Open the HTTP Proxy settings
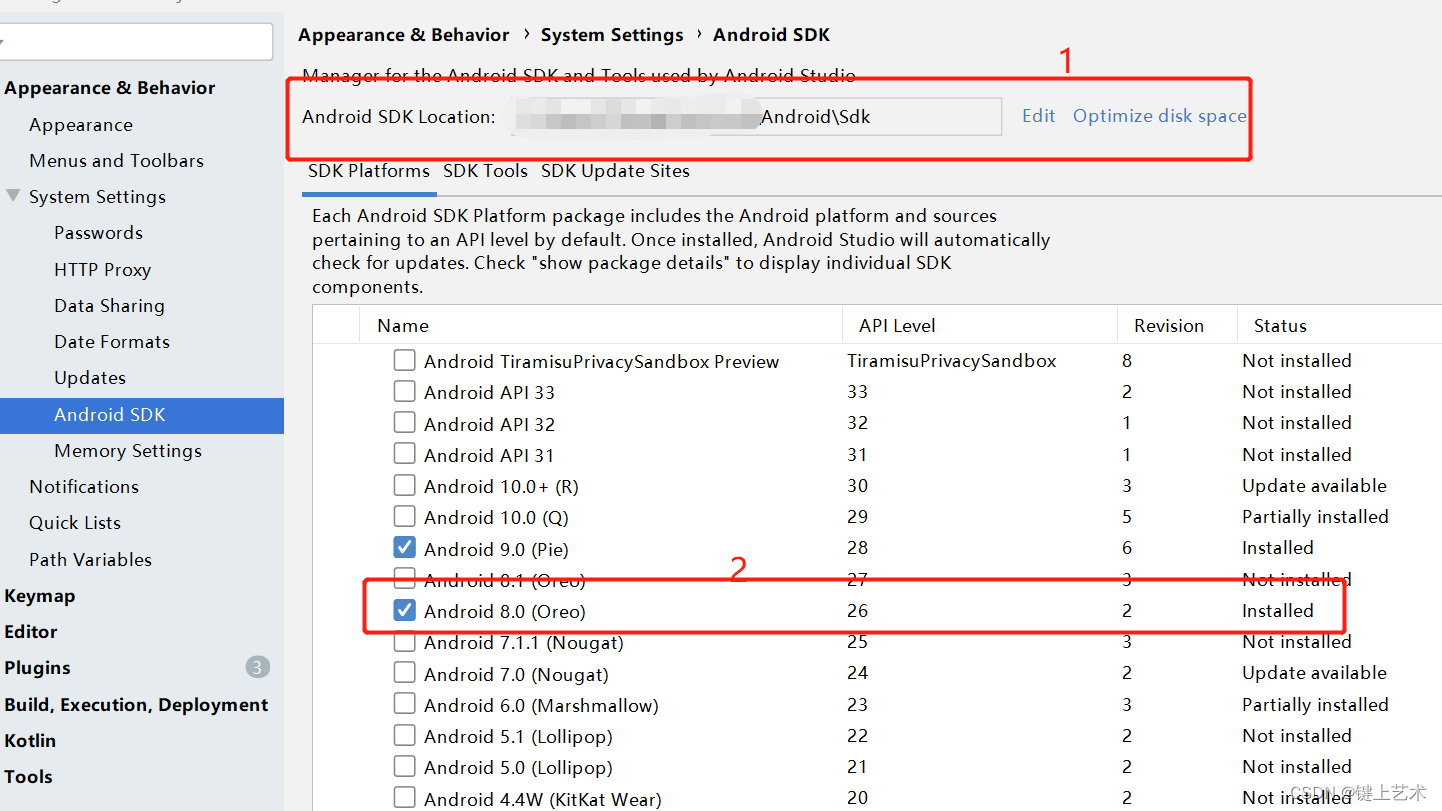This screenshot has width=1442, height=811. 104,269
